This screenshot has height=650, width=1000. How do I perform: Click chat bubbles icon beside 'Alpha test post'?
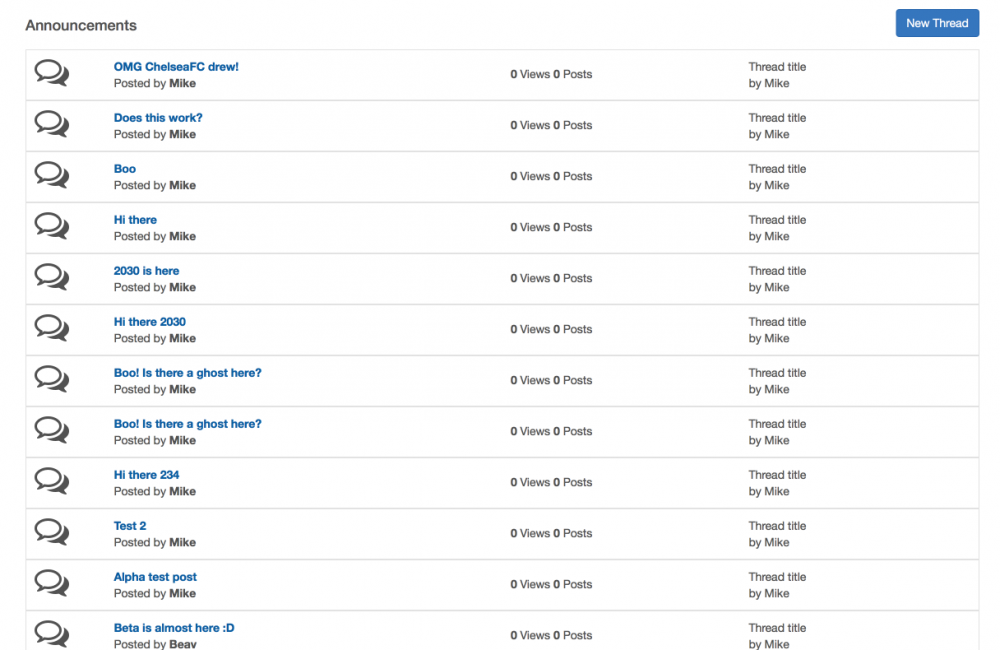[x=52, y=583]
